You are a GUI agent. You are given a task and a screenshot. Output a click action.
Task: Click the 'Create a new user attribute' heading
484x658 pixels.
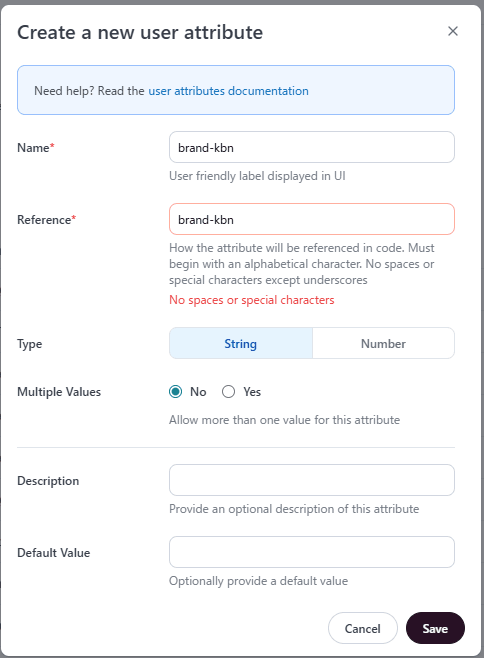point(140,32)
